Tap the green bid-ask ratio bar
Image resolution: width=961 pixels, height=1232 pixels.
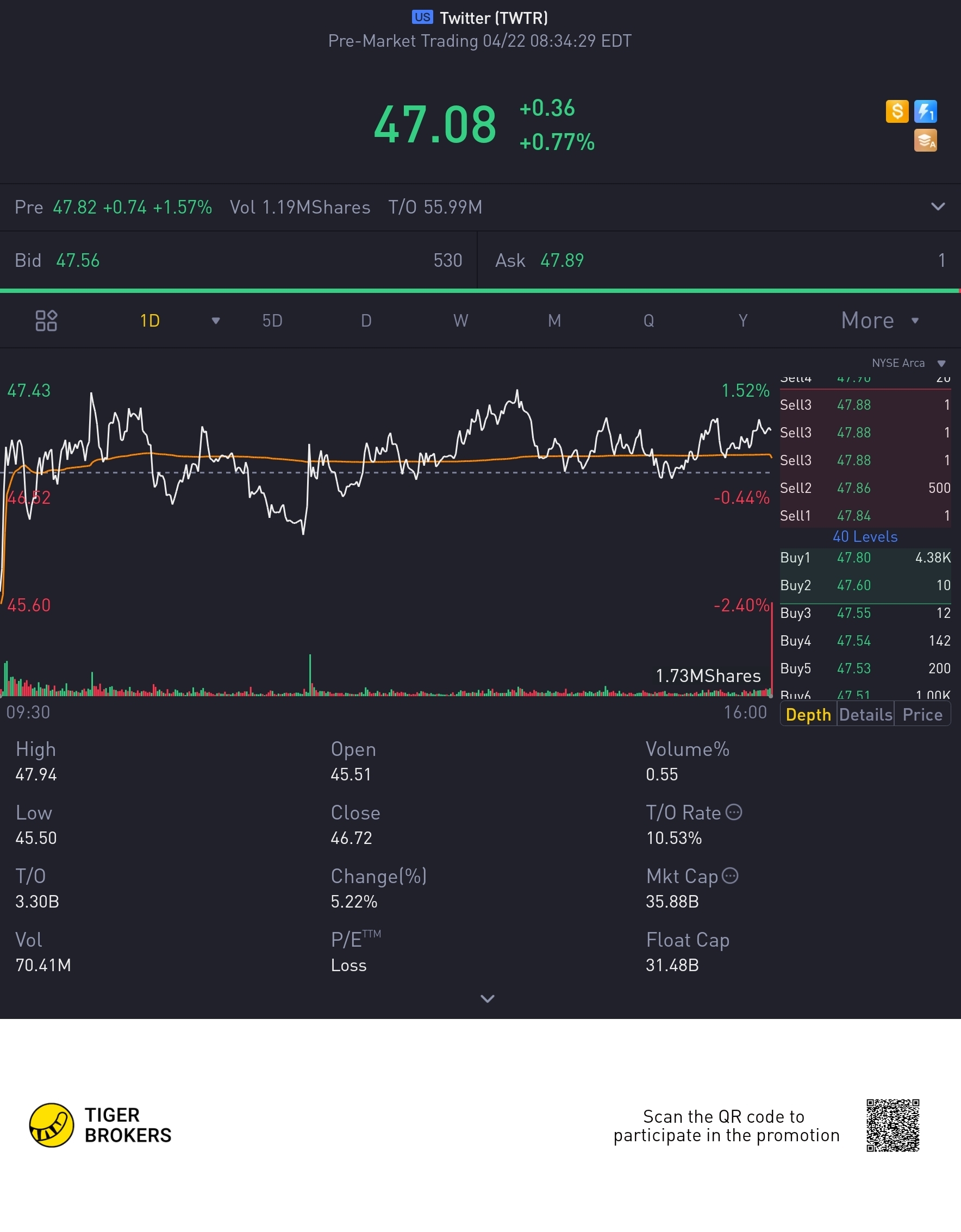pos(480,291)
